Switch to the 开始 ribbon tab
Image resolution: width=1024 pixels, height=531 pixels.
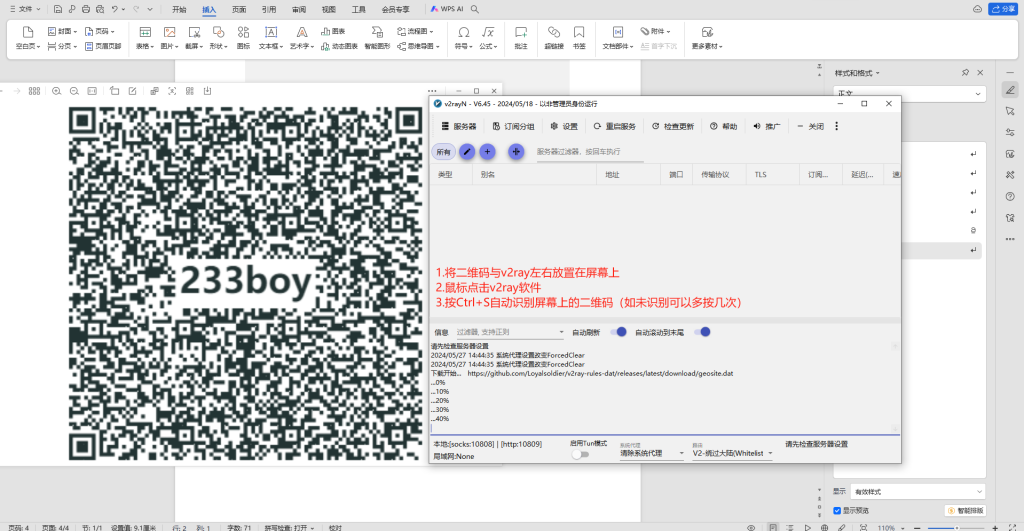pos(179,9)
